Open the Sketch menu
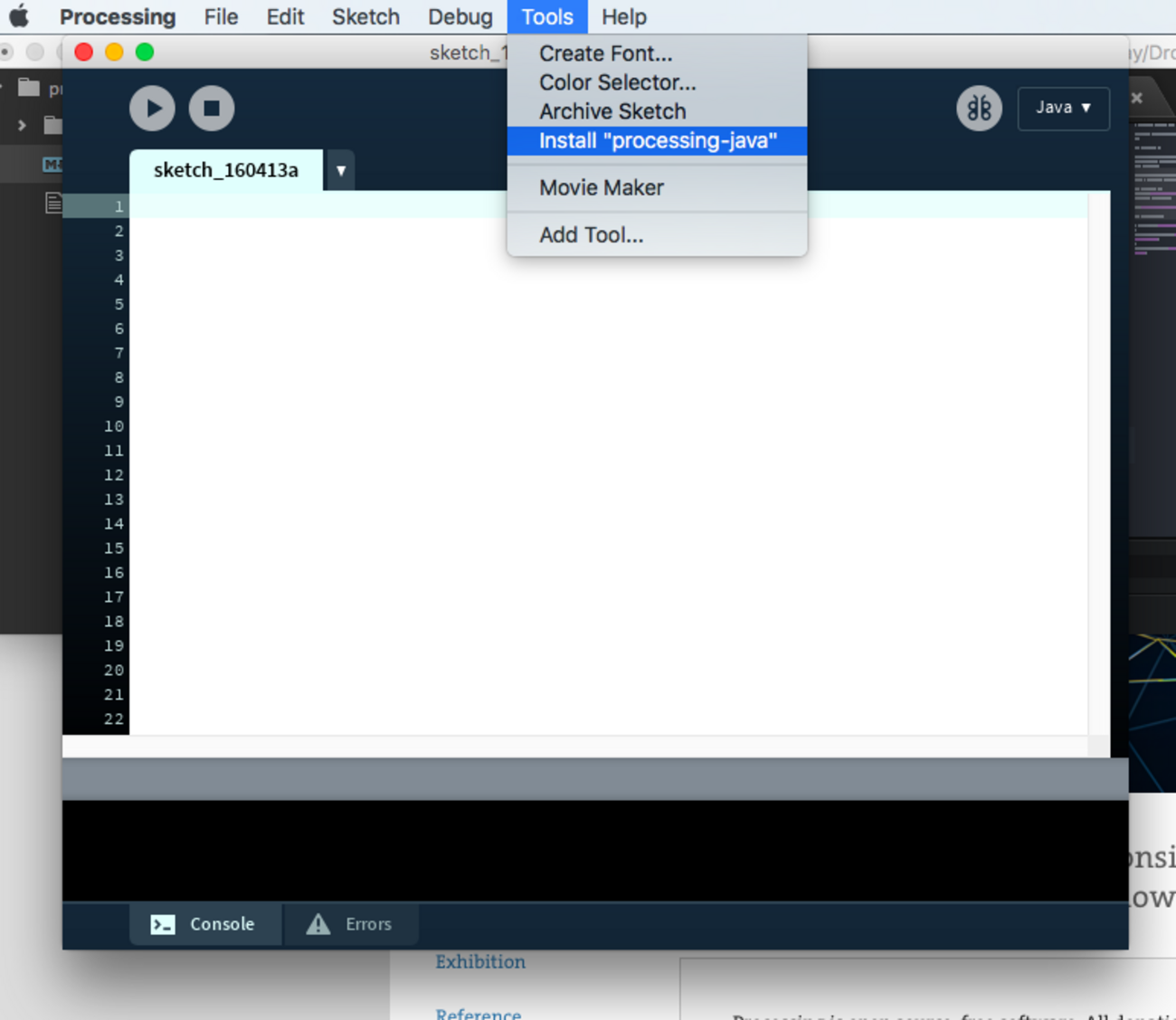This screenshot has height=1020, width=1176. click(x=365, y=17)
